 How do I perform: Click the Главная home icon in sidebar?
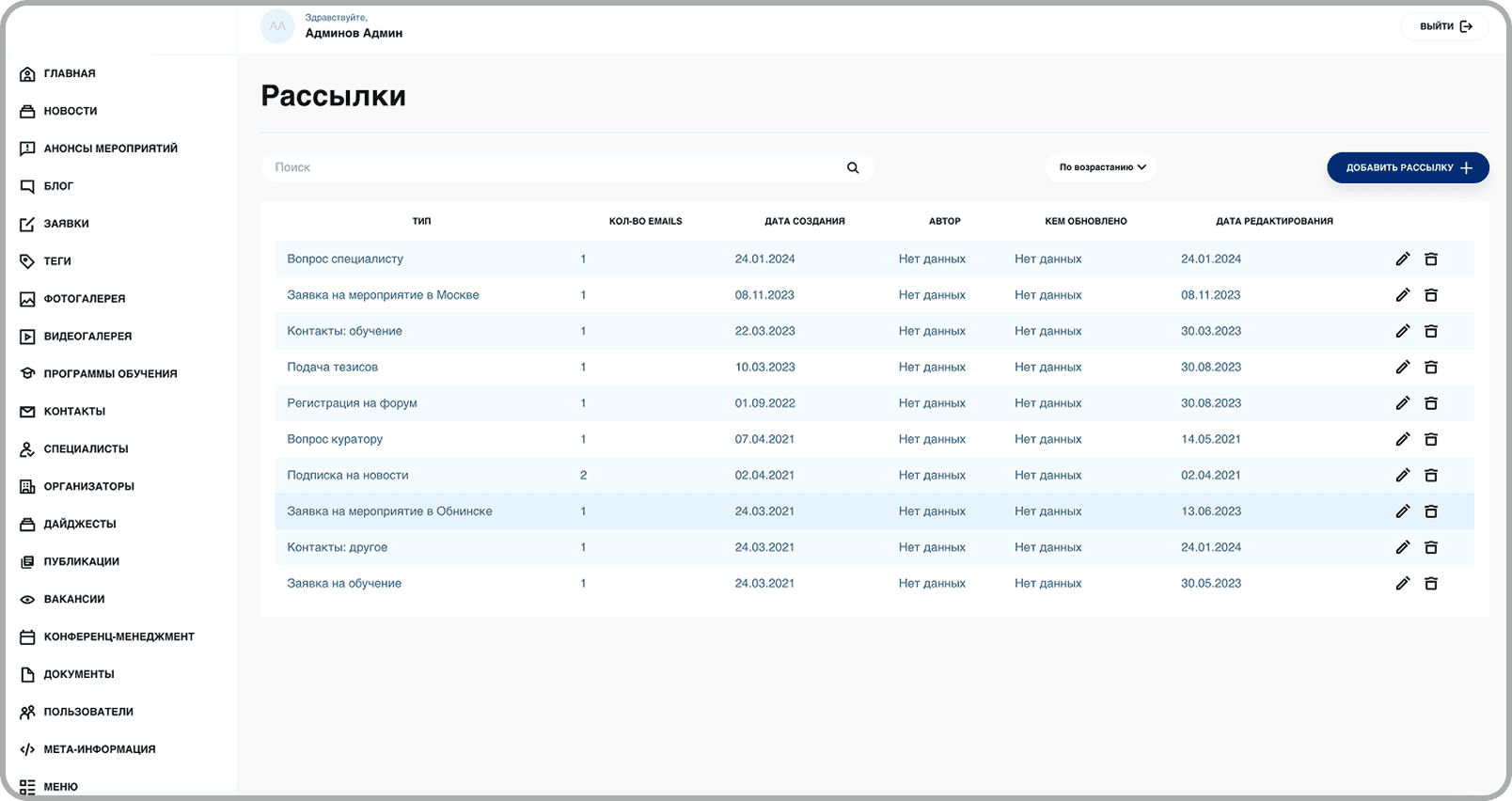(x=27, y=73)
